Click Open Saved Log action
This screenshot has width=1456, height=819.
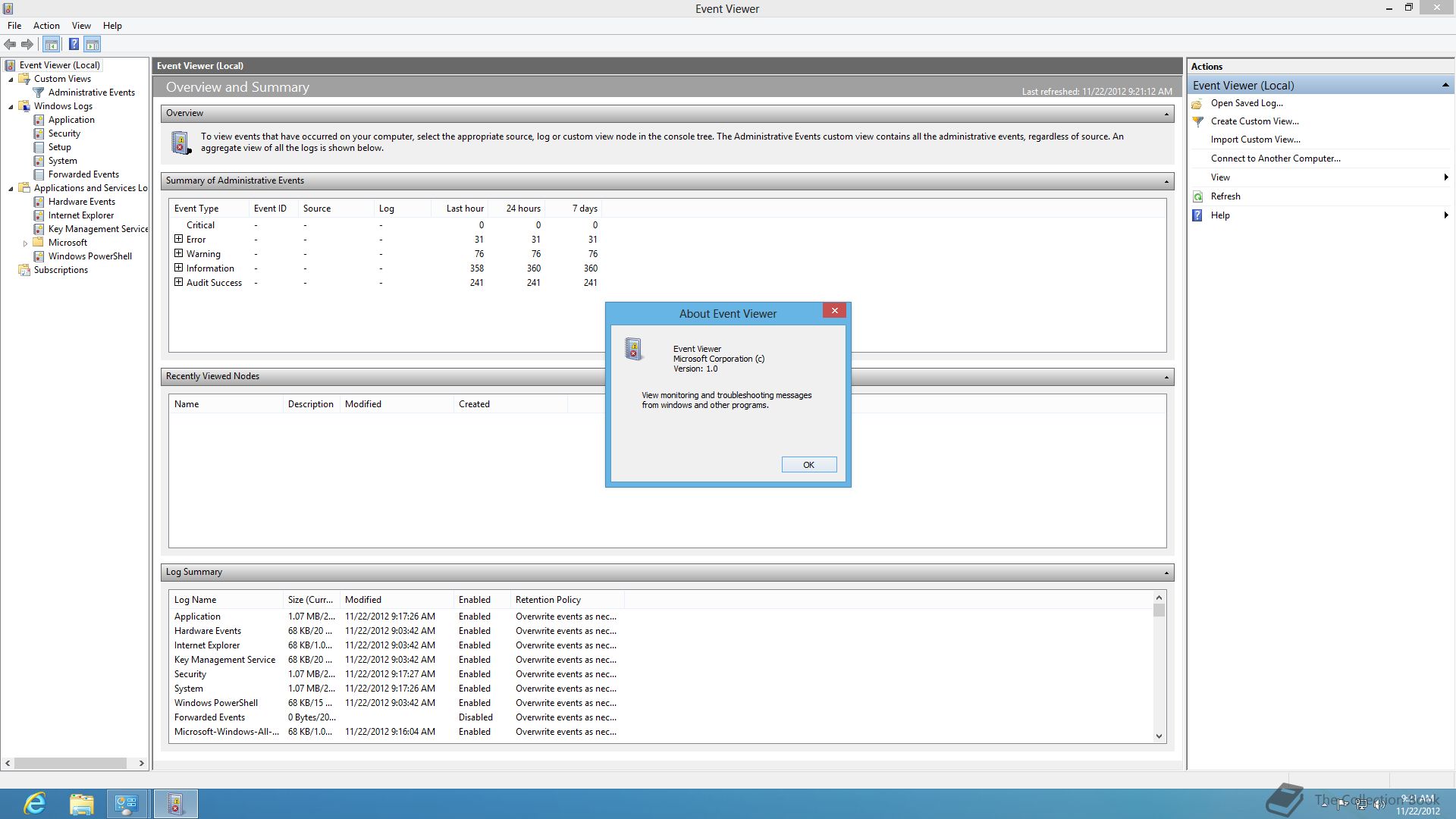[1247, 103]
